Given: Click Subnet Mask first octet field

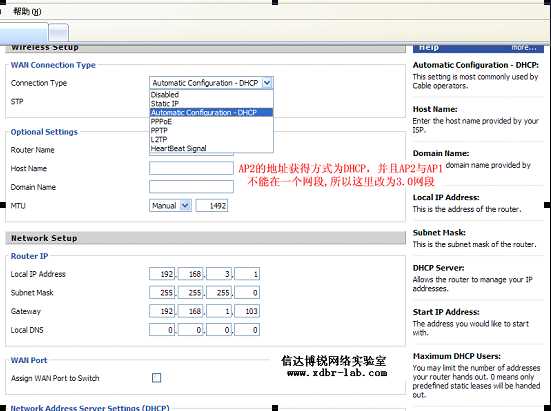Looking at the screenshot, I should coord(162,293).
